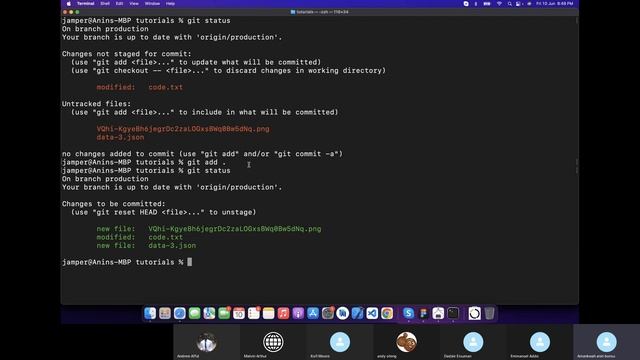Open Calendar showing date 10
640x360 pixels.
tap(239, 313)
